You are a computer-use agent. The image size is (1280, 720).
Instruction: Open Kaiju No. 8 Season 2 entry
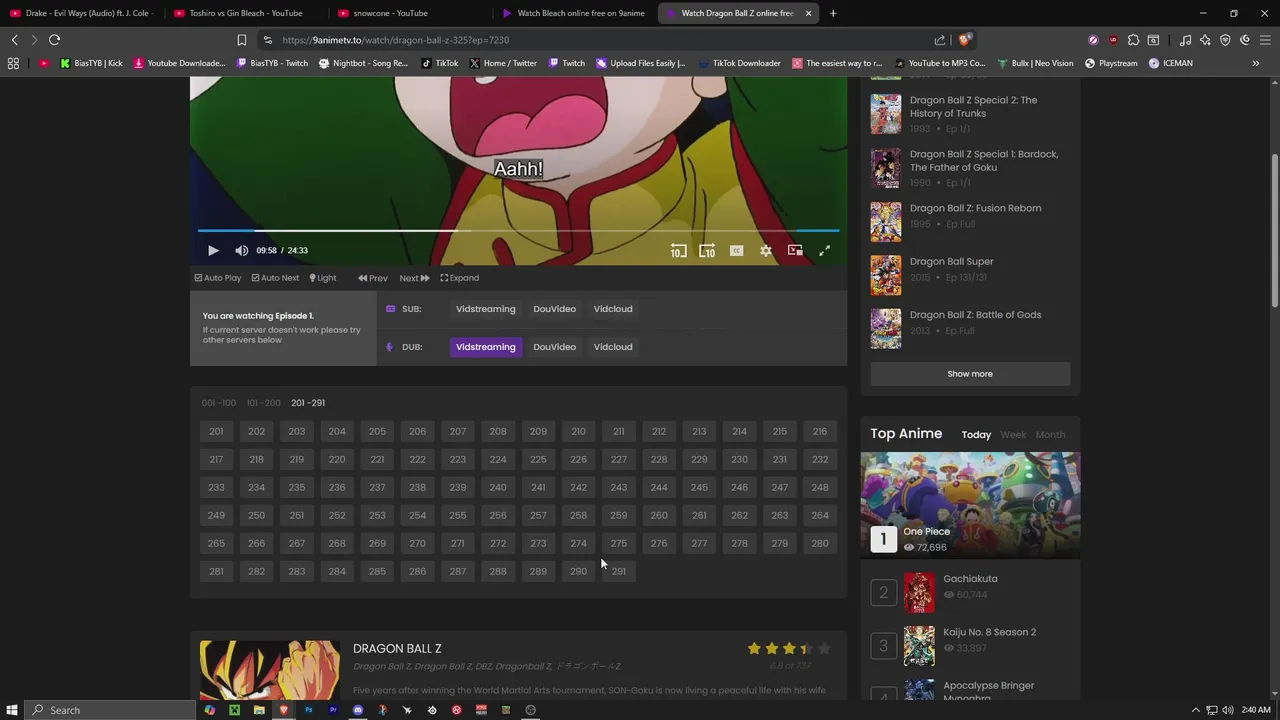point(989,632)
